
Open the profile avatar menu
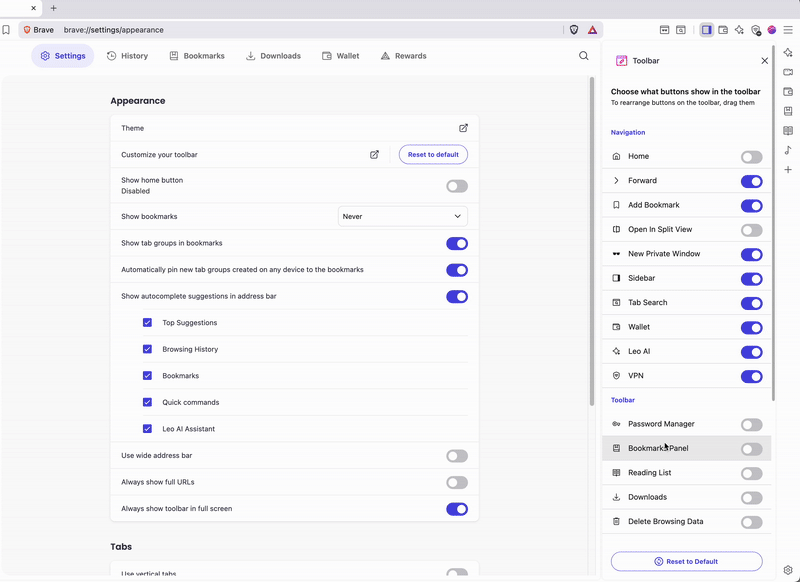coord(772,30)
